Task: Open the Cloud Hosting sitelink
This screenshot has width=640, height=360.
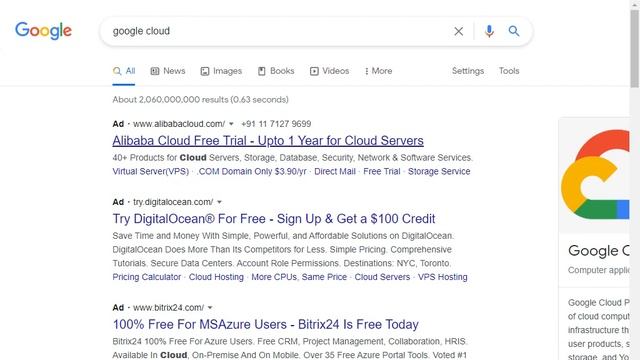Action: 216,277
